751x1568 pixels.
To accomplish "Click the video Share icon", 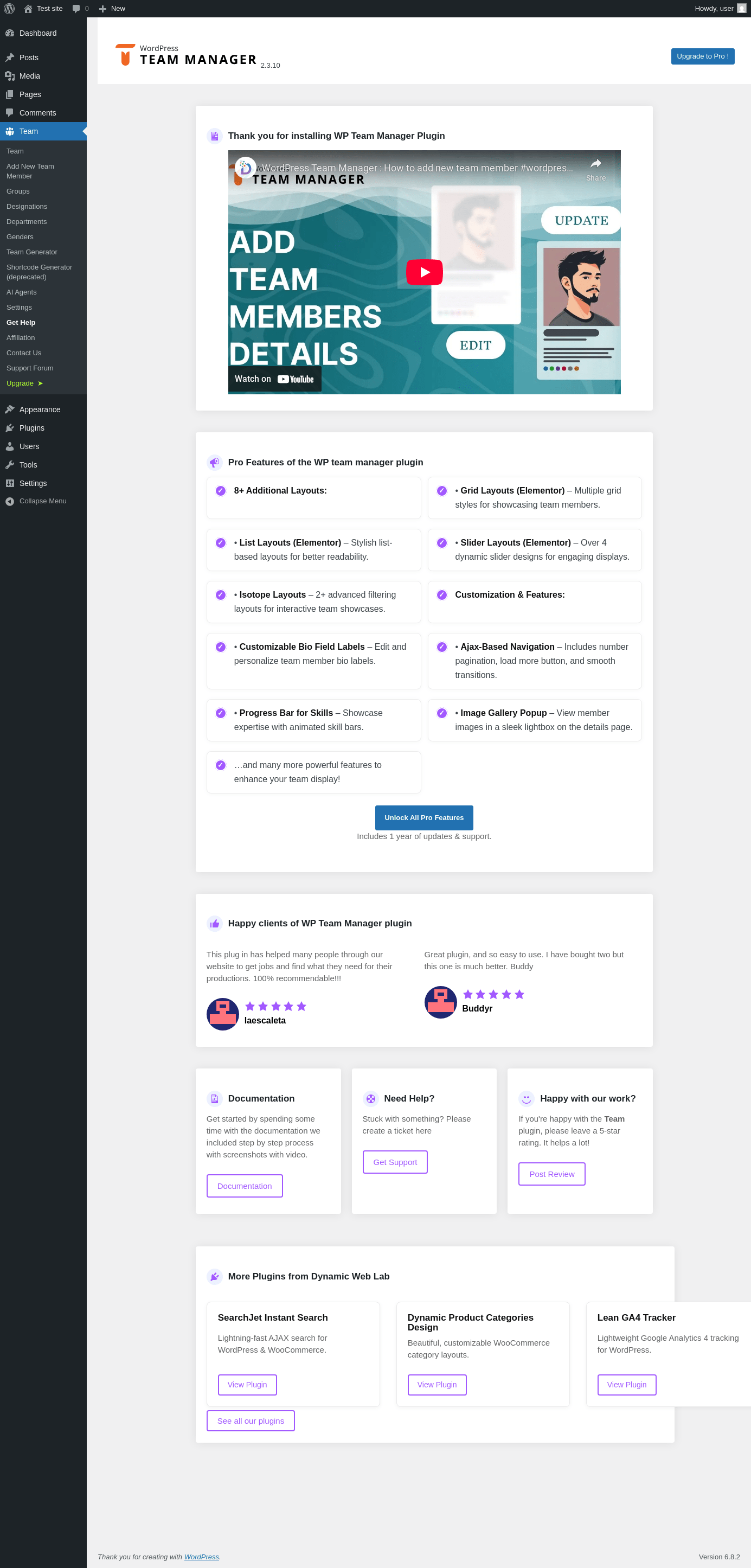I will coord(595,169).
